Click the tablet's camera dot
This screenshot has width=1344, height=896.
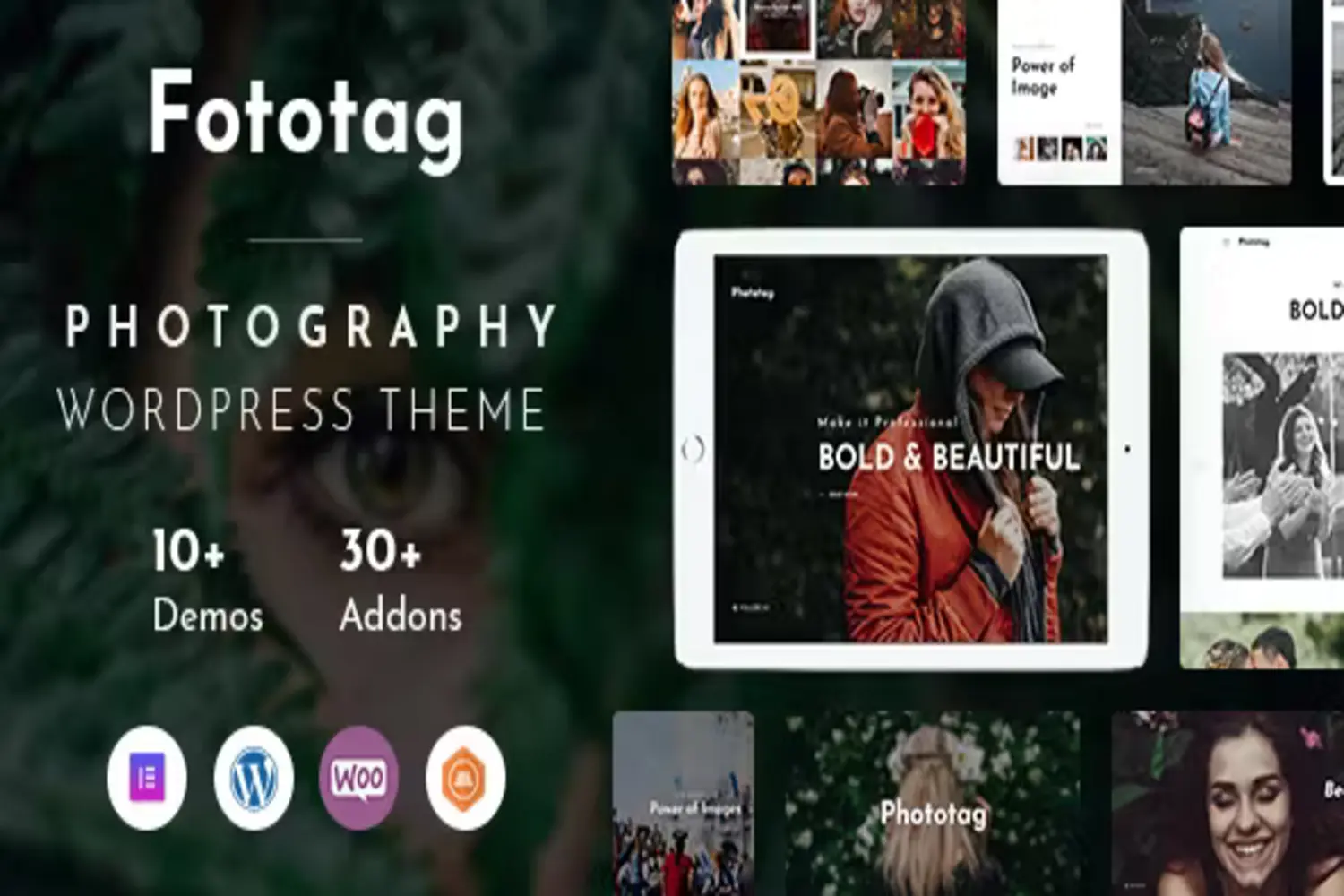click(1126, 449)
